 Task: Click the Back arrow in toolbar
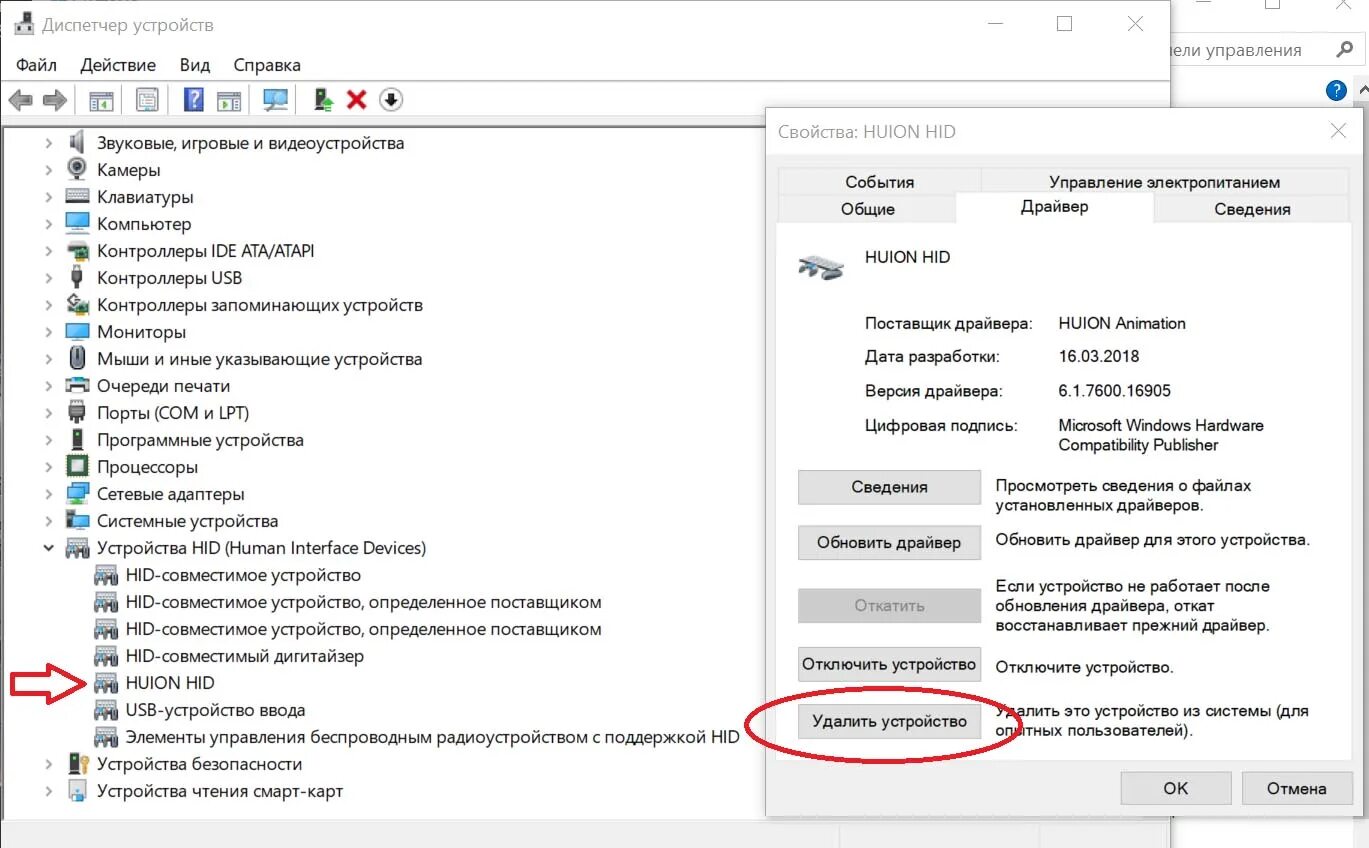click(20, 100)
